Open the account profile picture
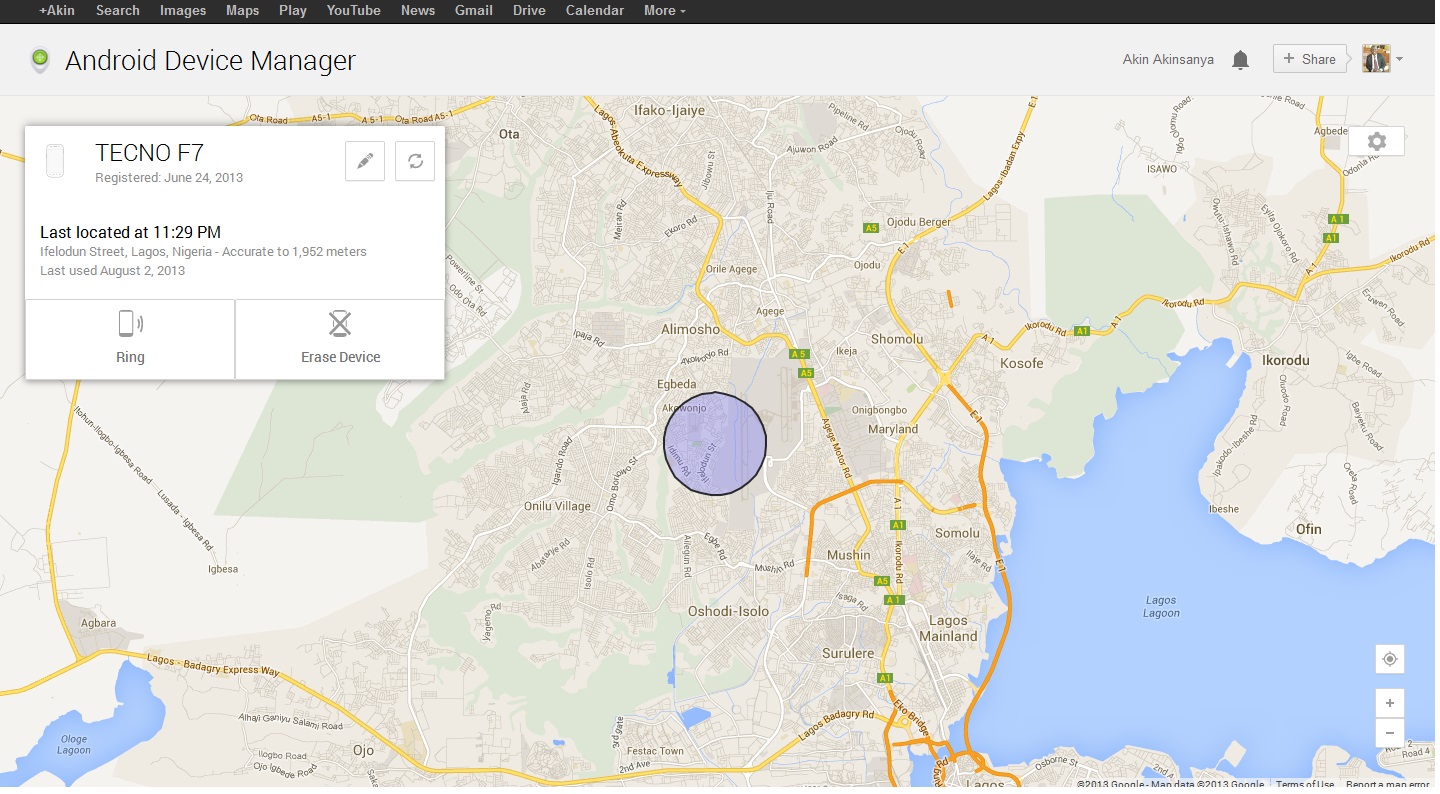1440x794 pixels. (x=1377, y=58)
